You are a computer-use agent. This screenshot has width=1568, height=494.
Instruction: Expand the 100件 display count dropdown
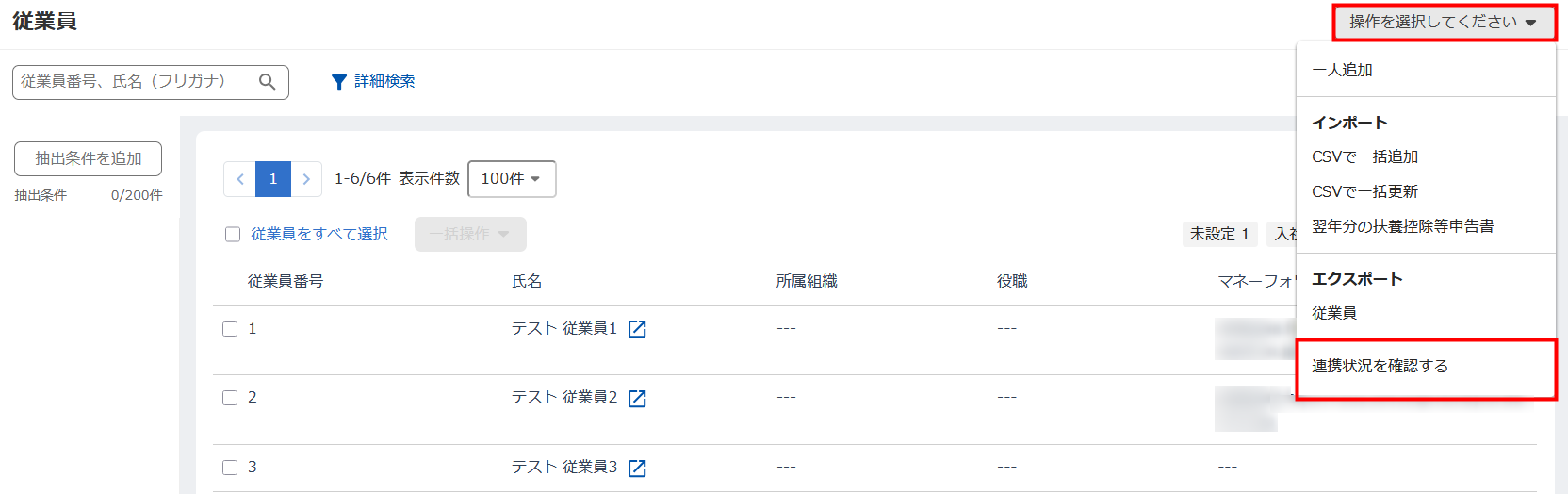click(512, 179)
